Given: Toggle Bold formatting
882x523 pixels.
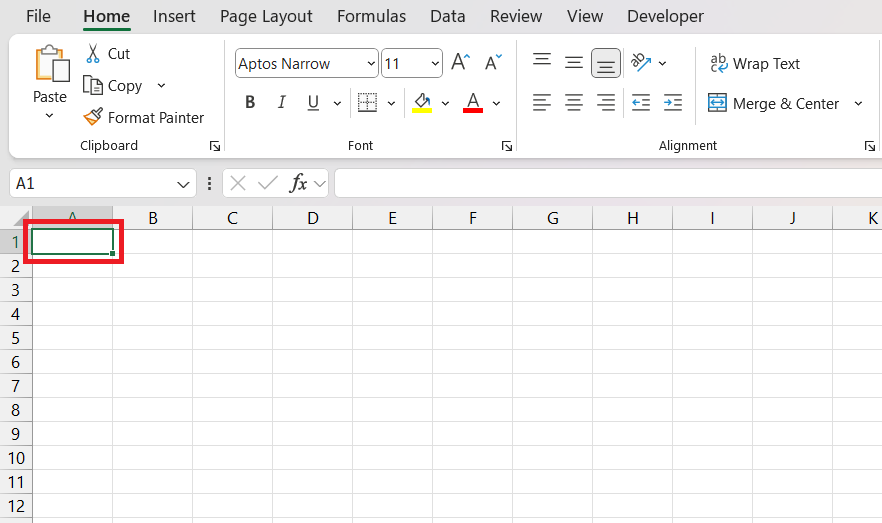Looking at the screenshot, I should (x=250, y=102).
